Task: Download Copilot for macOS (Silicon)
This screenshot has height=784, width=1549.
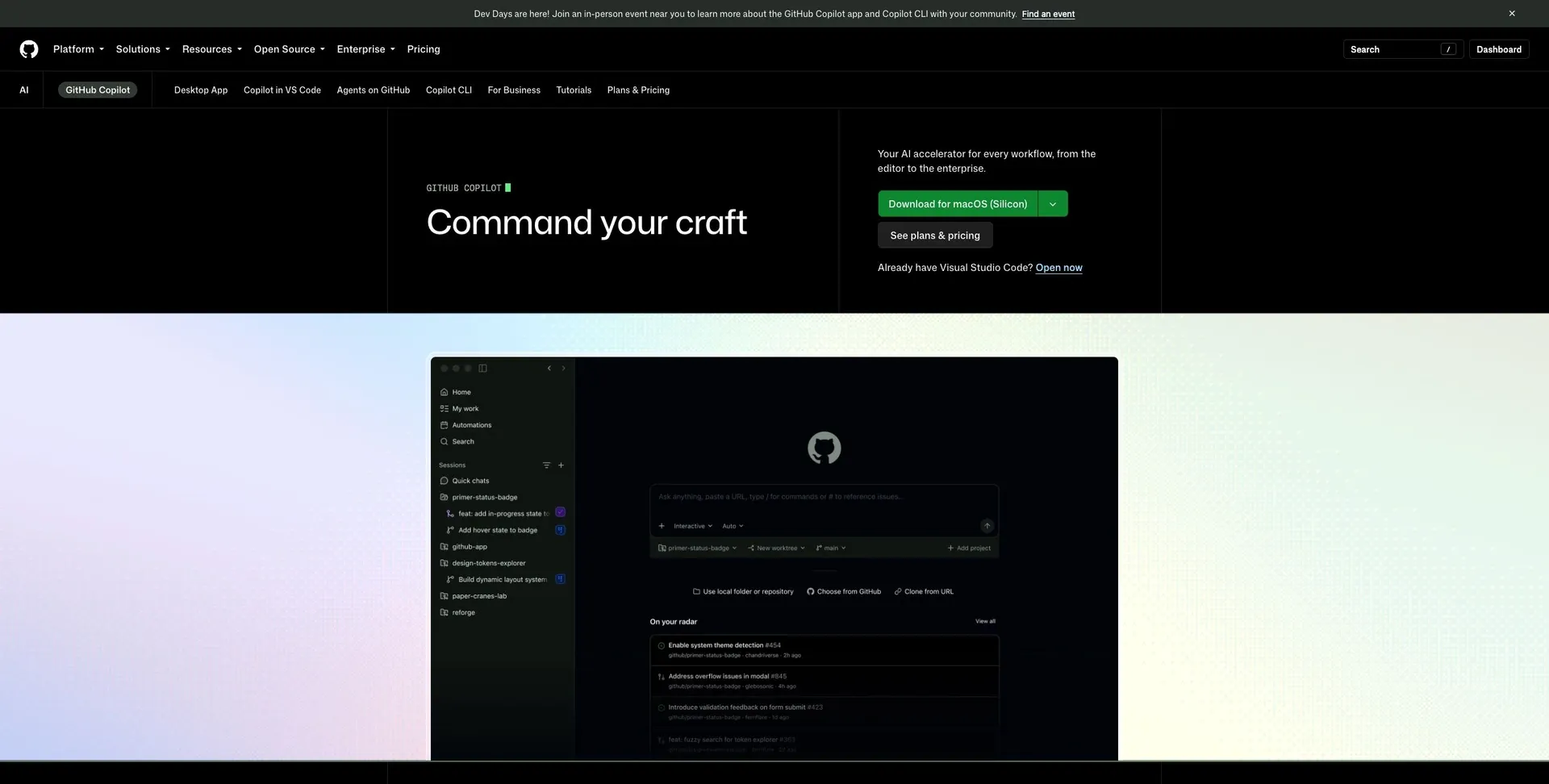Action: coord(958,204)
